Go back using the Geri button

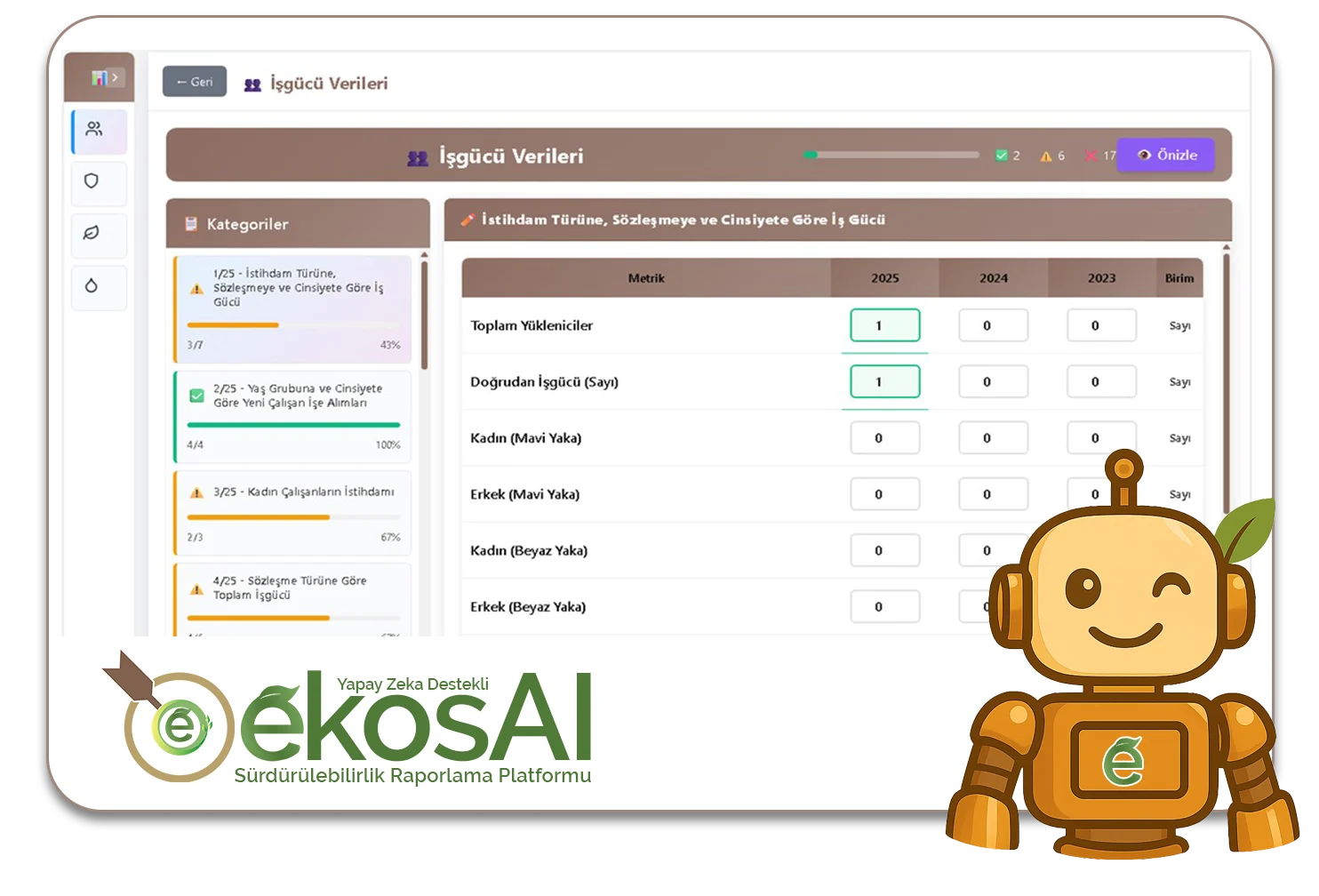tap(195, 82)
